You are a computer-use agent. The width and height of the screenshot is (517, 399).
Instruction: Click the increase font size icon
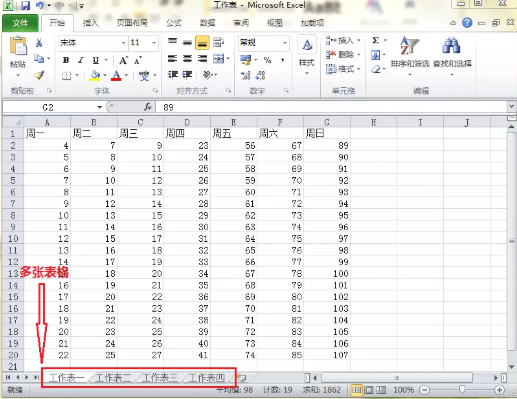pyautogui.click(x=123, y=60)
